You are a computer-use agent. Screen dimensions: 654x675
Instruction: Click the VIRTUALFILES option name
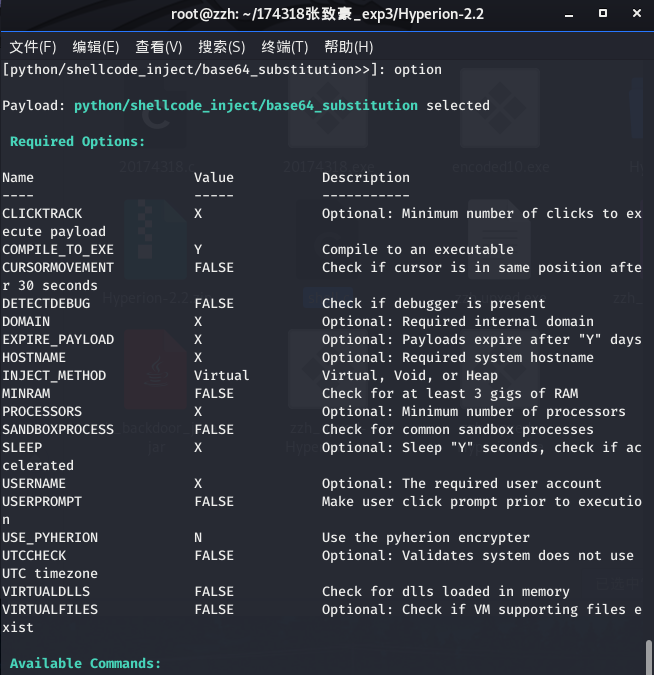50,610
